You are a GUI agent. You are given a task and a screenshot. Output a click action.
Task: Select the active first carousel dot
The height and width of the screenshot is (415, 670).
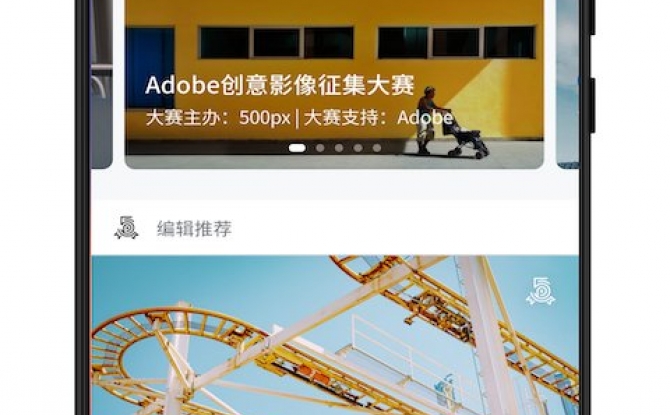tap(297, 148)
